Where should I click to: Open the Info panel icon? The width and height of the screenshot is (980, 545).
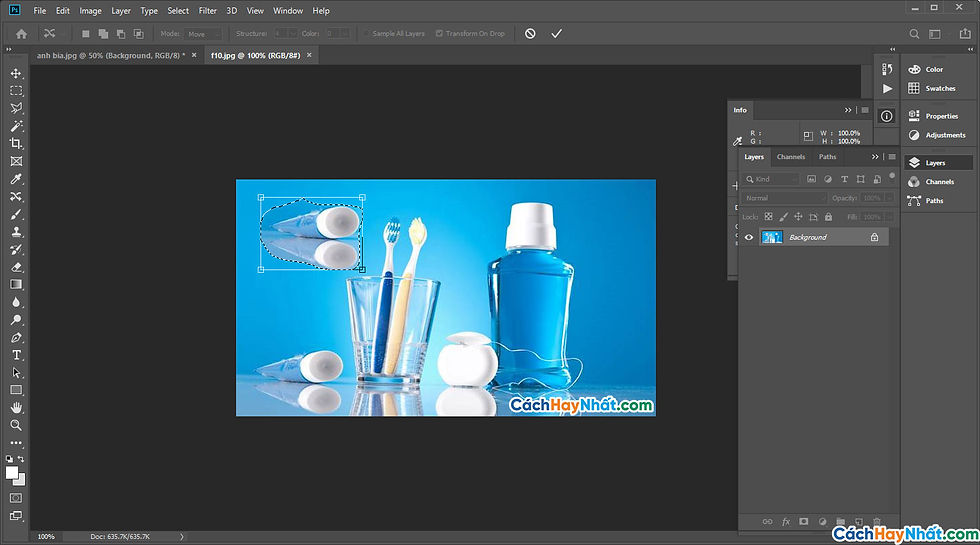(886, 116)
